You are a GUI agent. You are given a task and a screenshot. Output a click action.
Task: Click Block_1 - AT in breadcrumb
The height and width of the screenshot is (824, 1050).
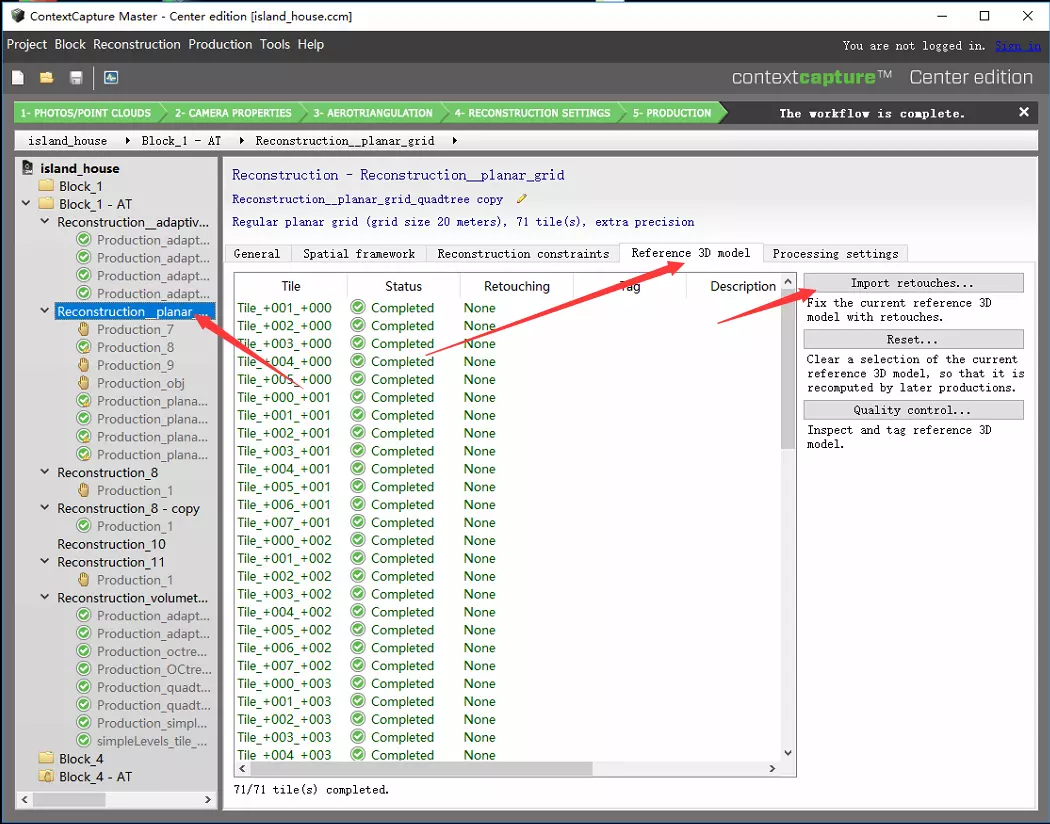click(x=181, y=141)
